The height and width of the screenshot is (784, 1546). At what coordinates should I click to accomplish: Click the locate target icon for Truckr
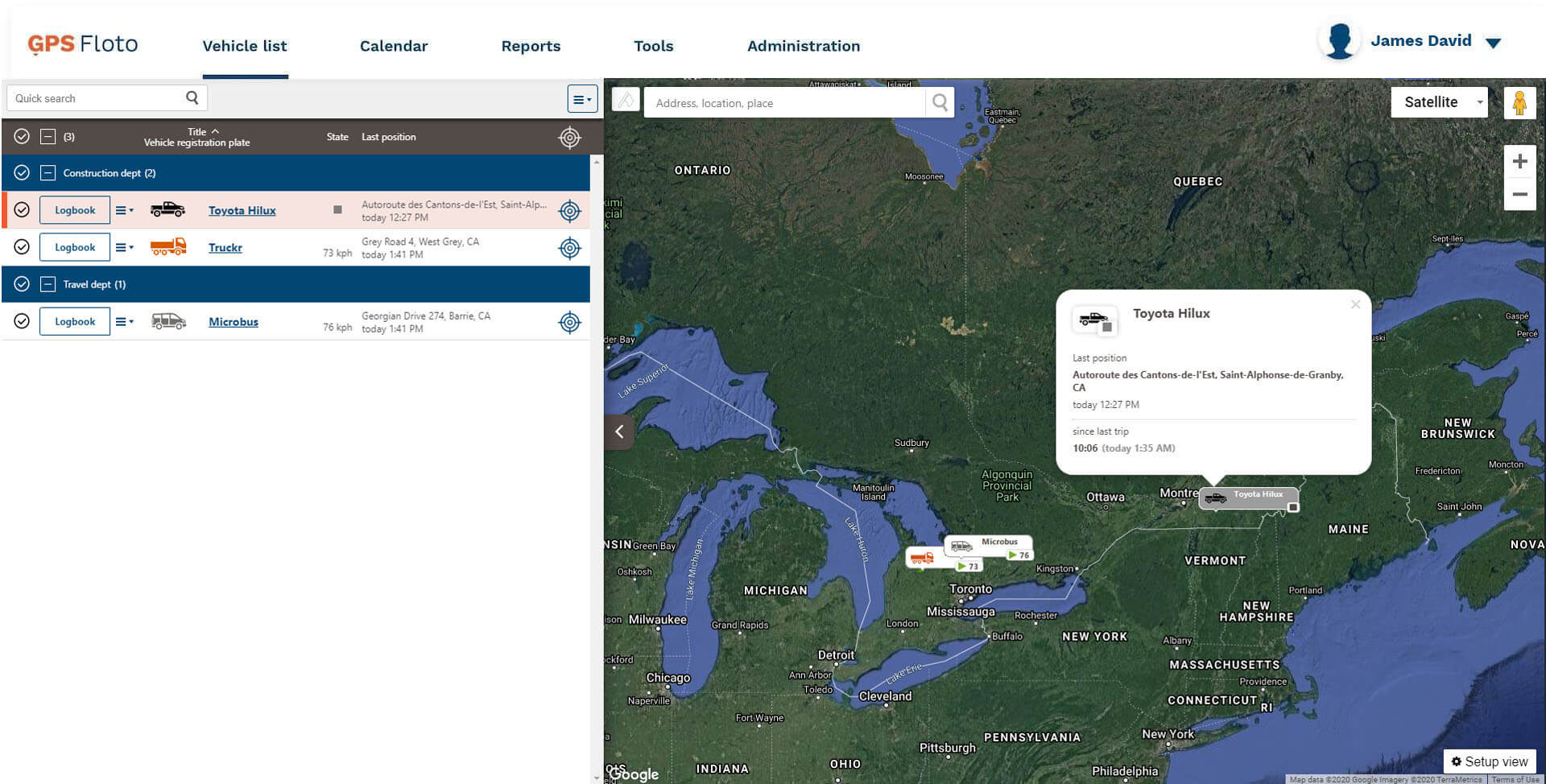click(569, 248)
